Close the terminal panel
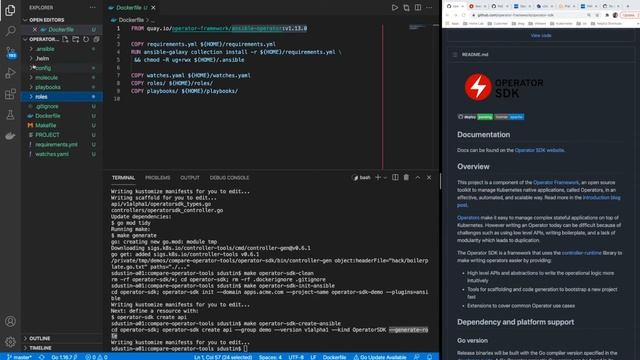This screenshot has width=640, height=360. pyautogui.click(x=429, y=178)
